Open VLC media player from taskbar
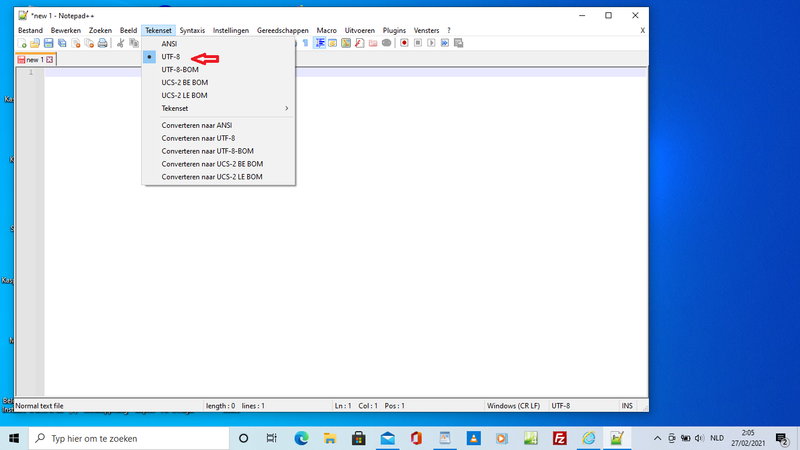The height and width of the screenshot is (450, 800). pyautogui.click(x=473, y=438)
